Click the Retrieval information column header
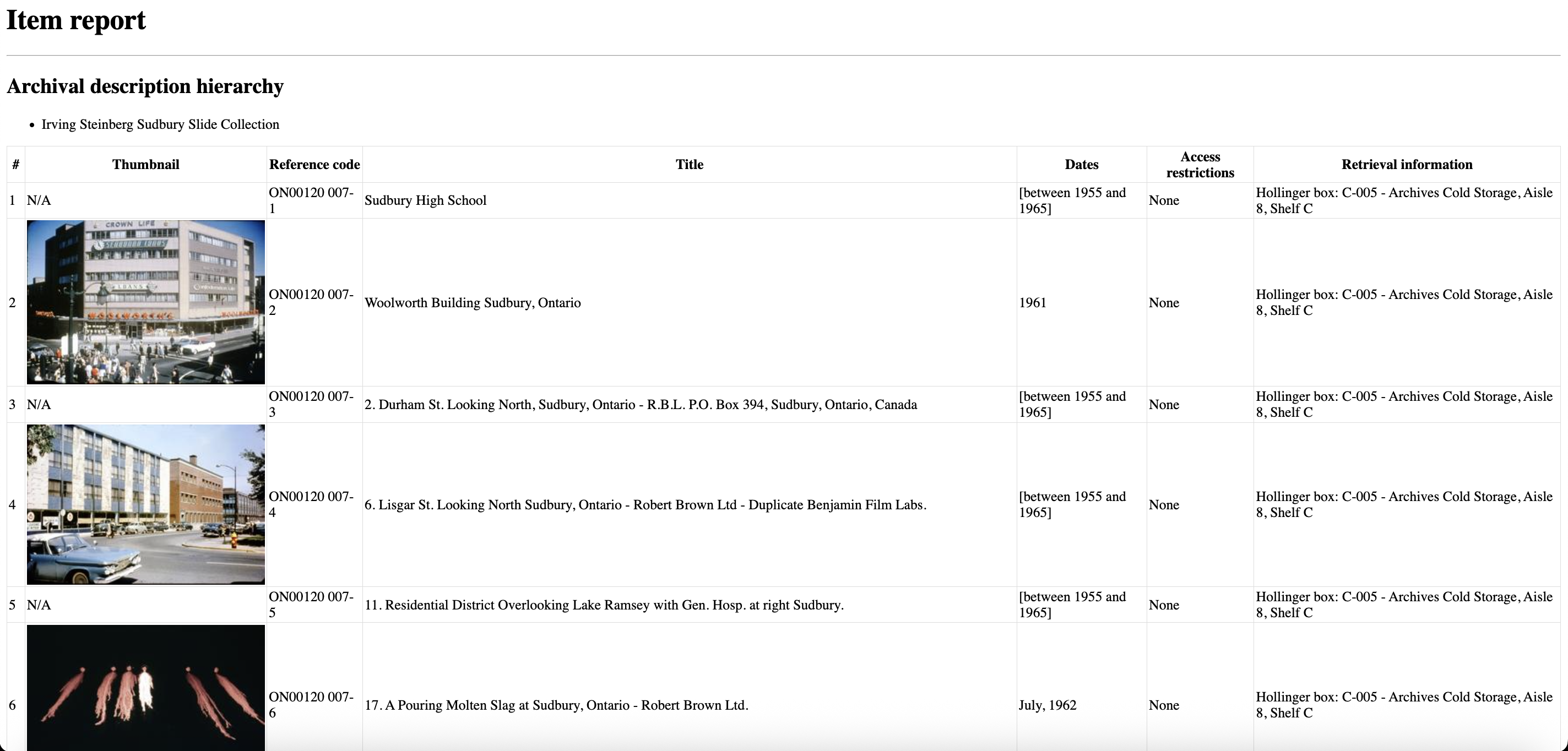 click(1406, 164)
